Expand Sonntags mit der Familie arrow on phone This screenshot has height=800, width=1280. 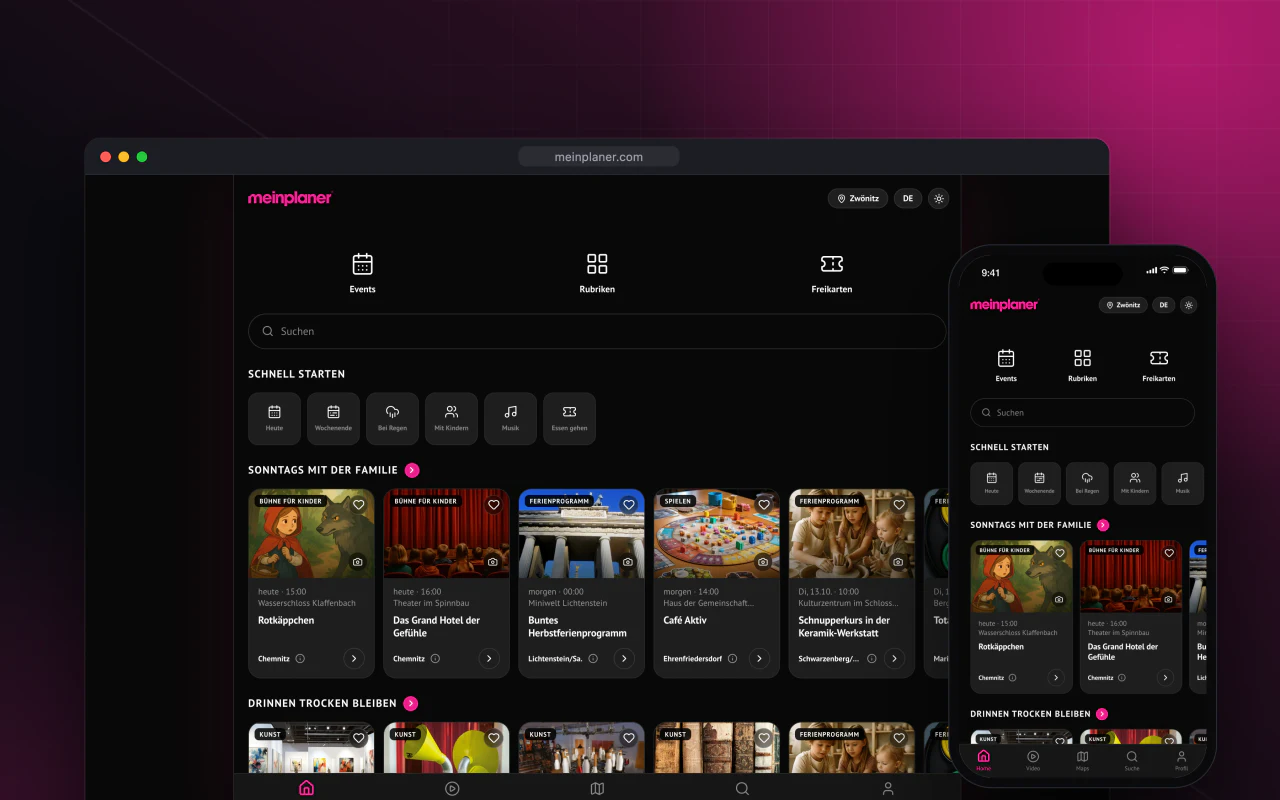(x=1103, y=525)
